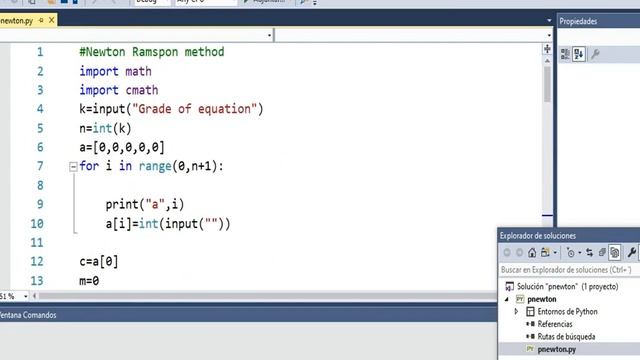Click the "a=[0,0,0,0,0]" code line
Viewport: 640px width, 360px height.
coord(122,147)
